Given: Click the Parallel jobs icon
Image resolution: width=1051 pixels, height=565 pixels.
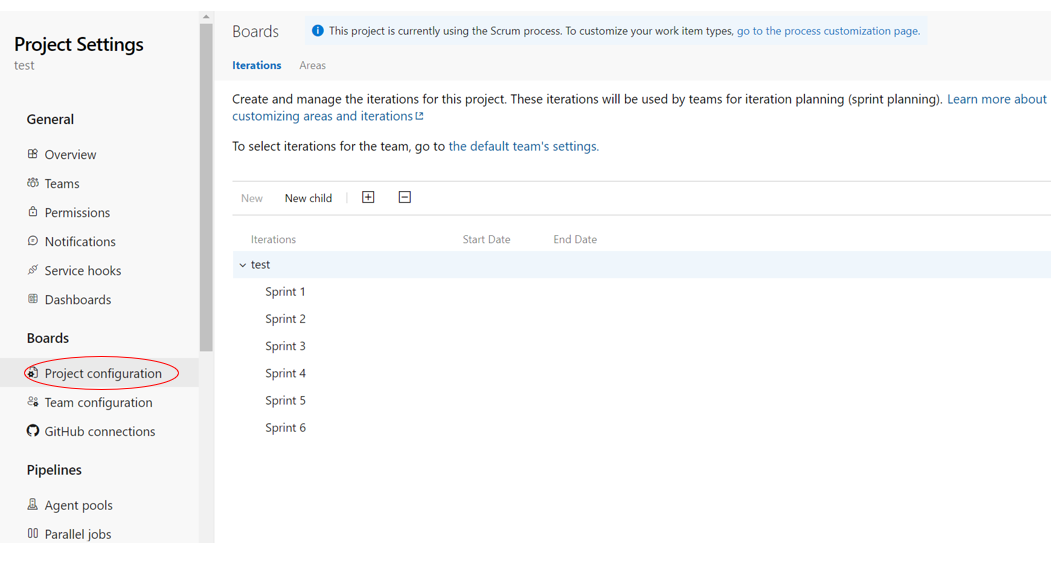Looking at the screenshot, I should (x=32, y=533).
